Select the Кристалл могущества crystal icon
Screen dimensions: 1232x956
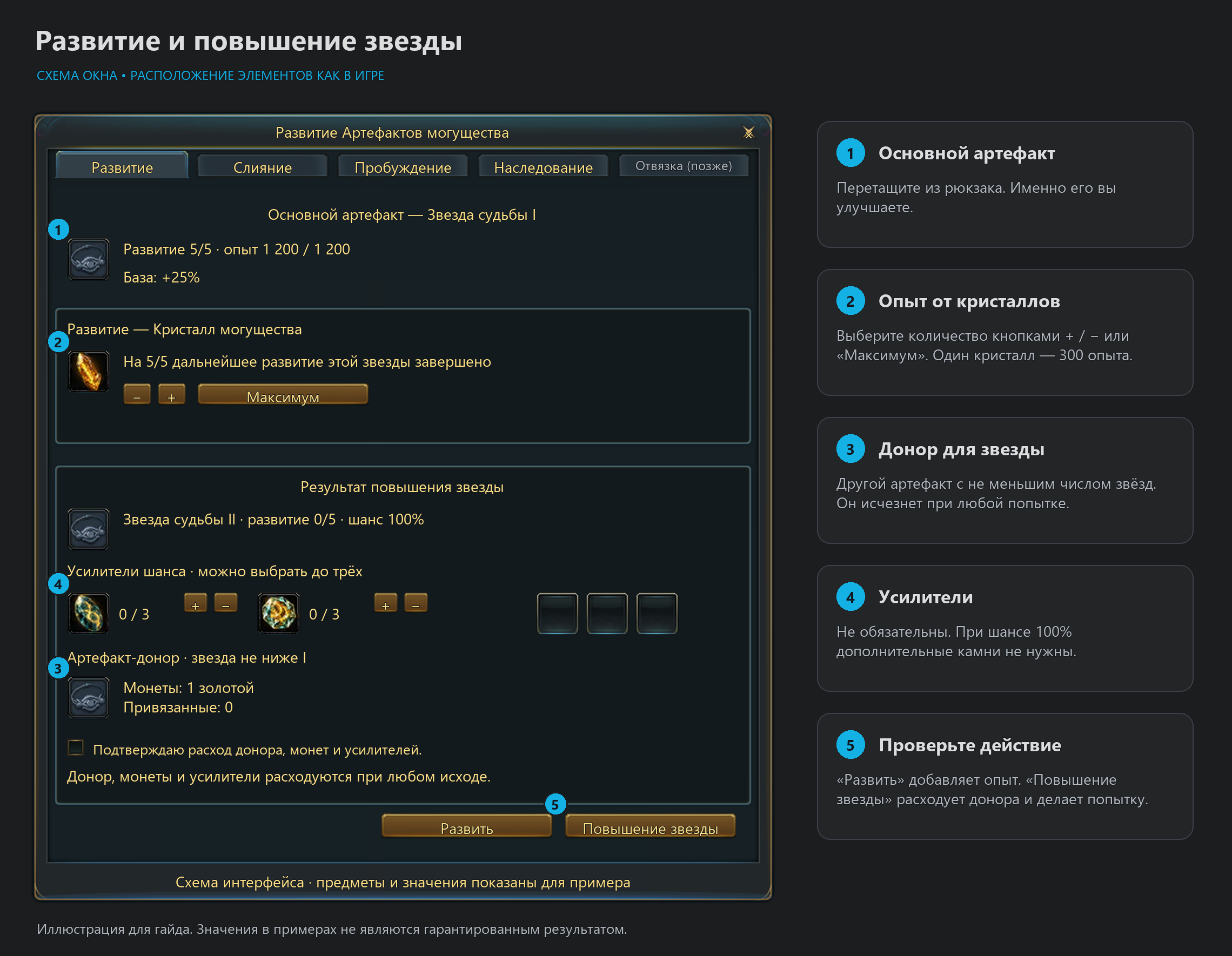click(x=89, y=372)
